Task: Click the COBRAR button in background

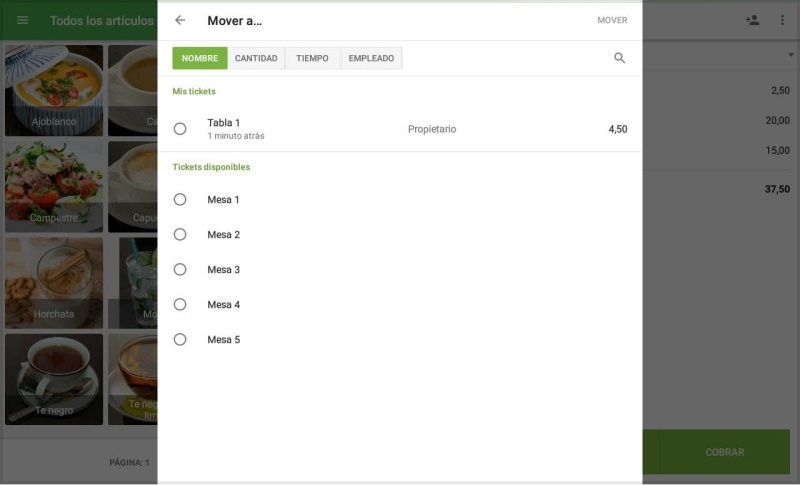Action: pos(724,452)
